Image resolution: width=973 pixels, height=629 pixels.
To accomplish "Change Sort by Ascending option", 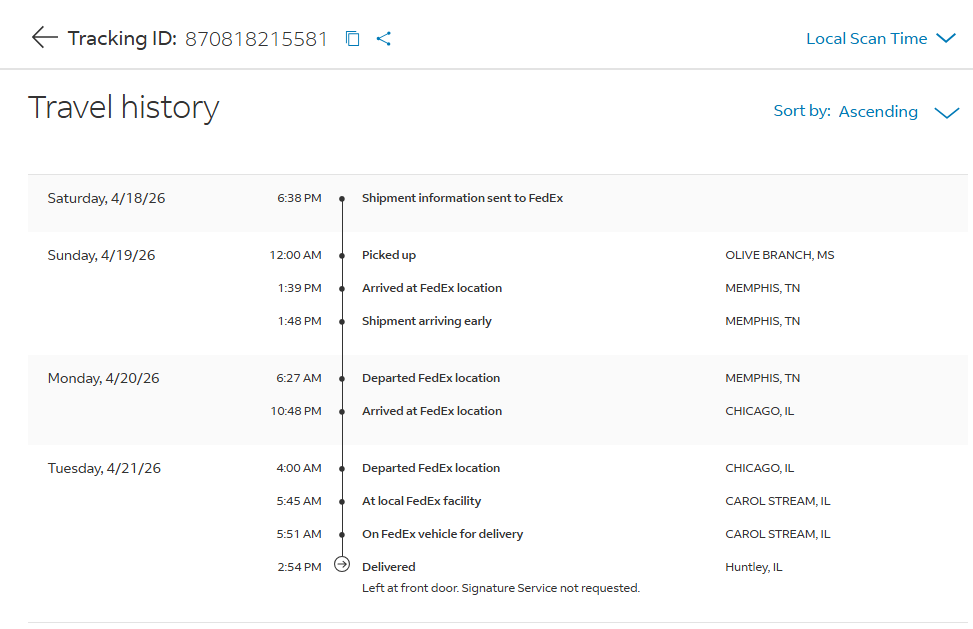I will coord(878,112).
